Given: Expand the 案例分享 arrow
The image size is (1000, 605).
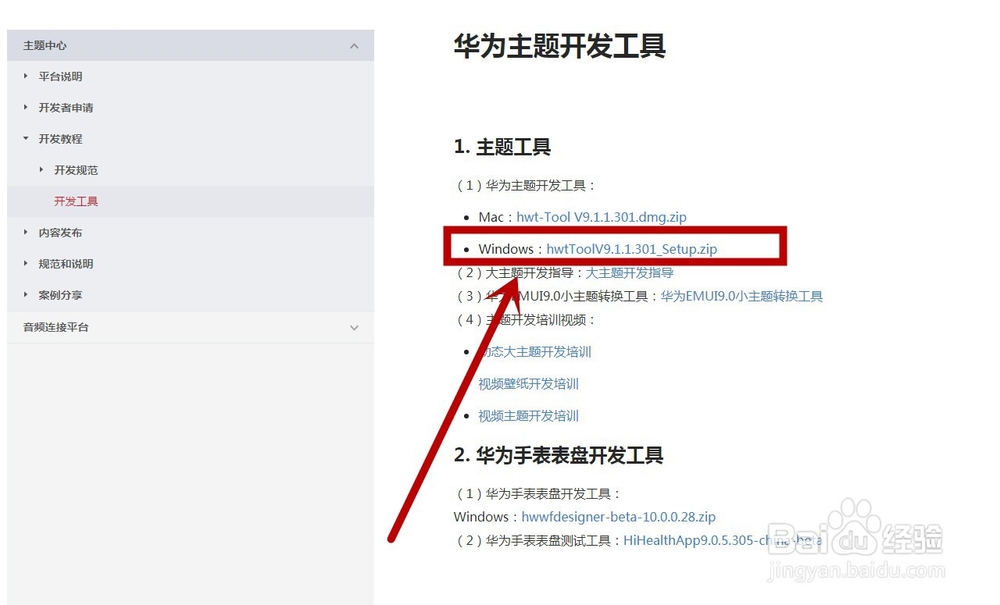Looking at the screenshot, I should (x=26, y=295).
